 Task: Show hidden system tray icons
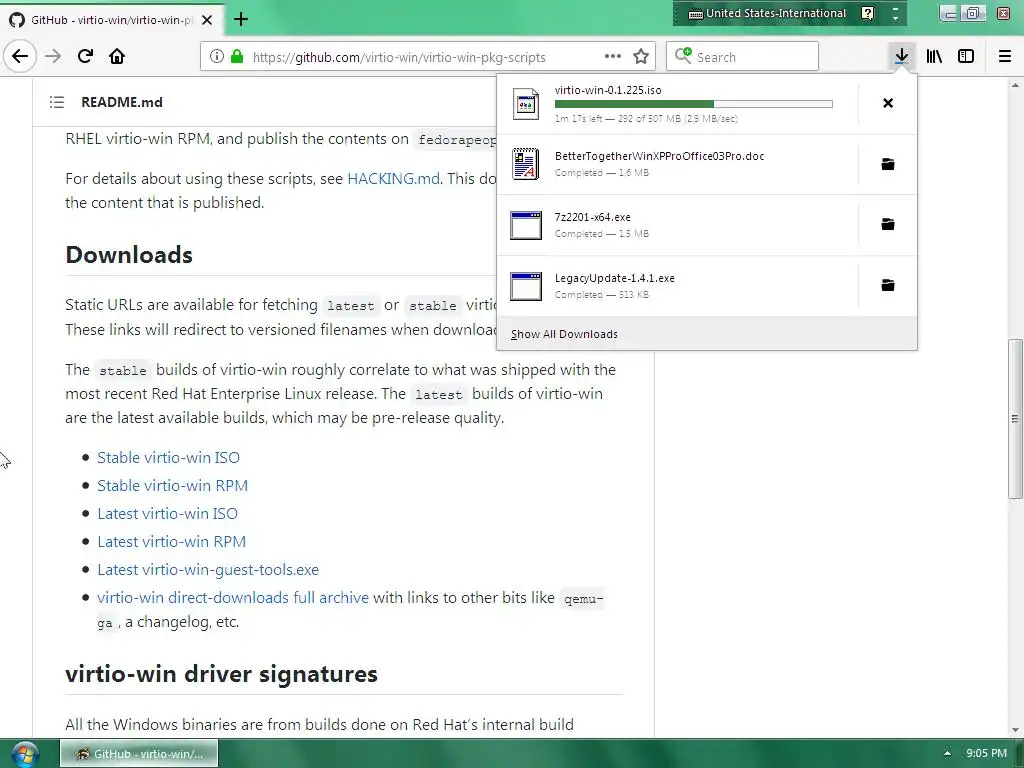tap(948, 753)
